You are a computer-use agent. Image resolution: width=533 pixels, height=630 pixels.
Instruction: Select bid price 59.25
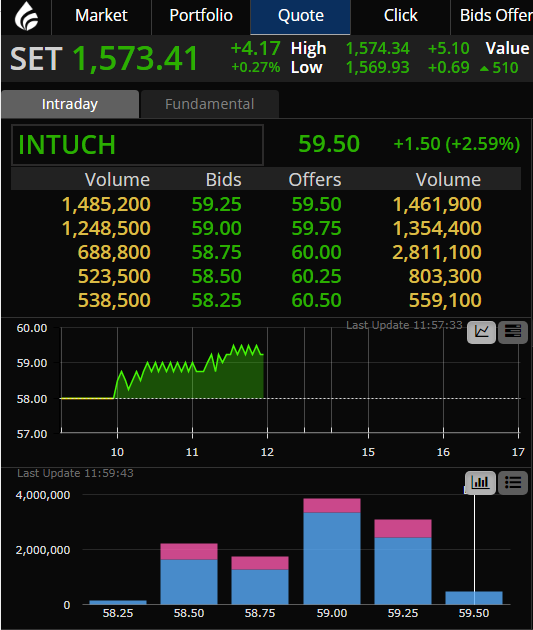[x=216, y=204]
